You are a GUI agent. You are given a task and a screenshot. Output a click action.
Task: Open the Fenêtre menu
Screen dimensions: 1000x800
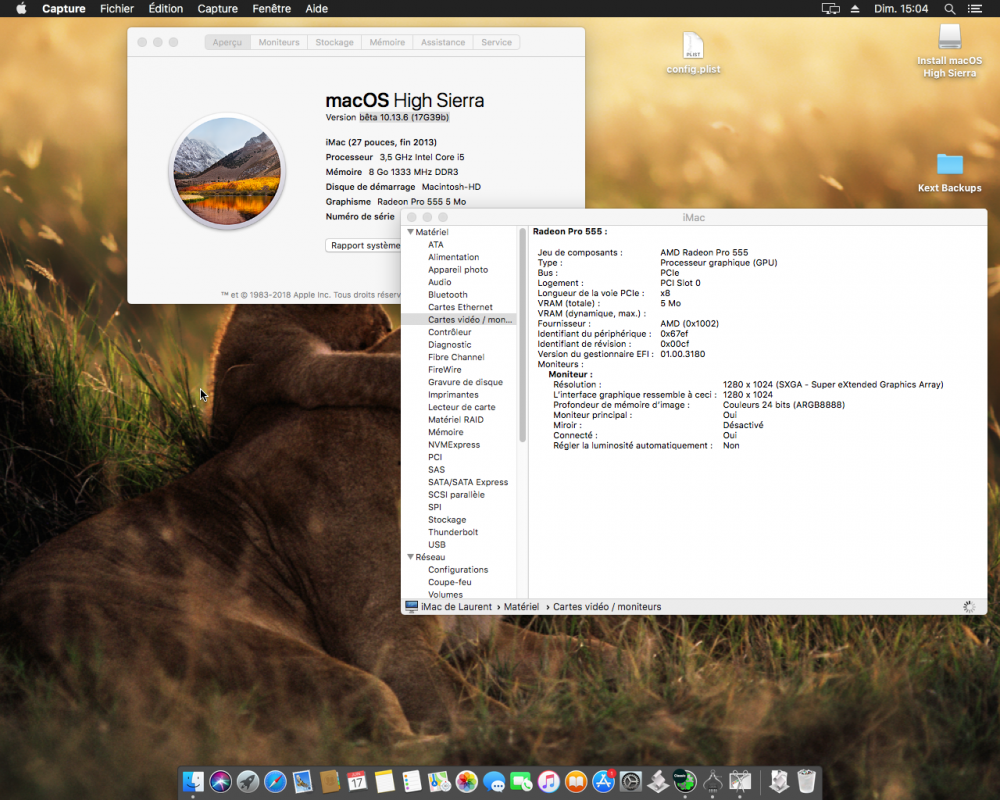pyautogui.click(x=272, y=9)
